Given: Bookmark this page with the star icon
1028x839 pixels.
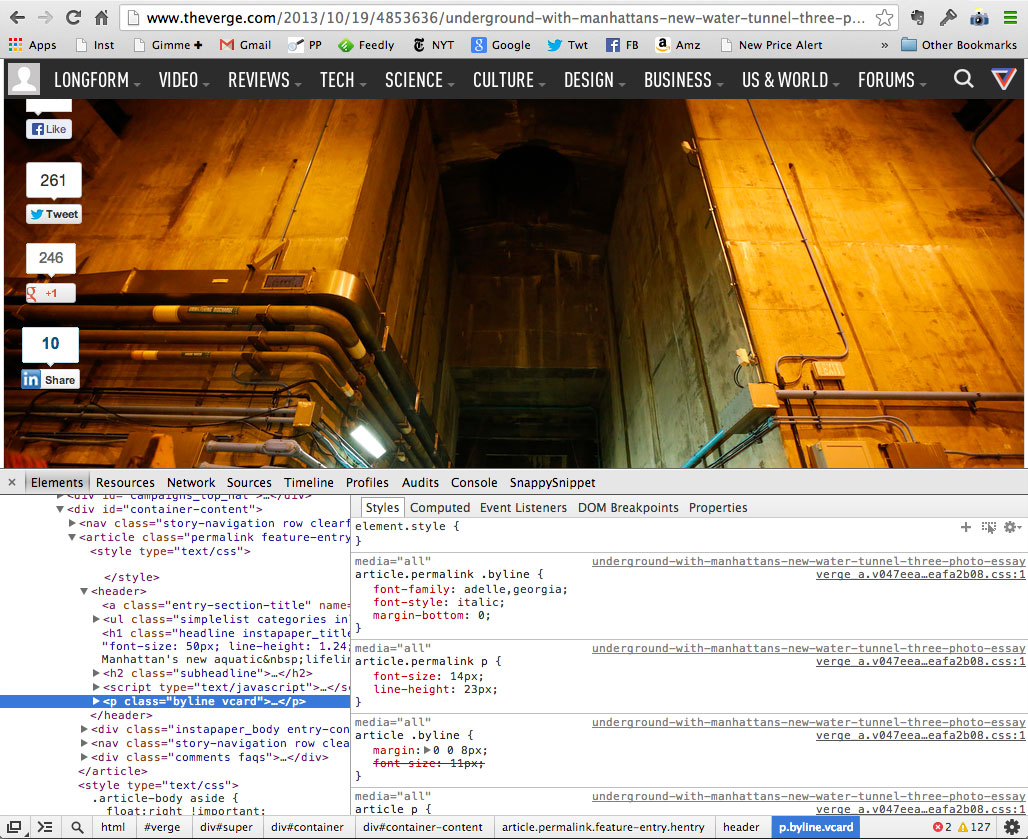Looking at the screenshot, I should [884, 18].
